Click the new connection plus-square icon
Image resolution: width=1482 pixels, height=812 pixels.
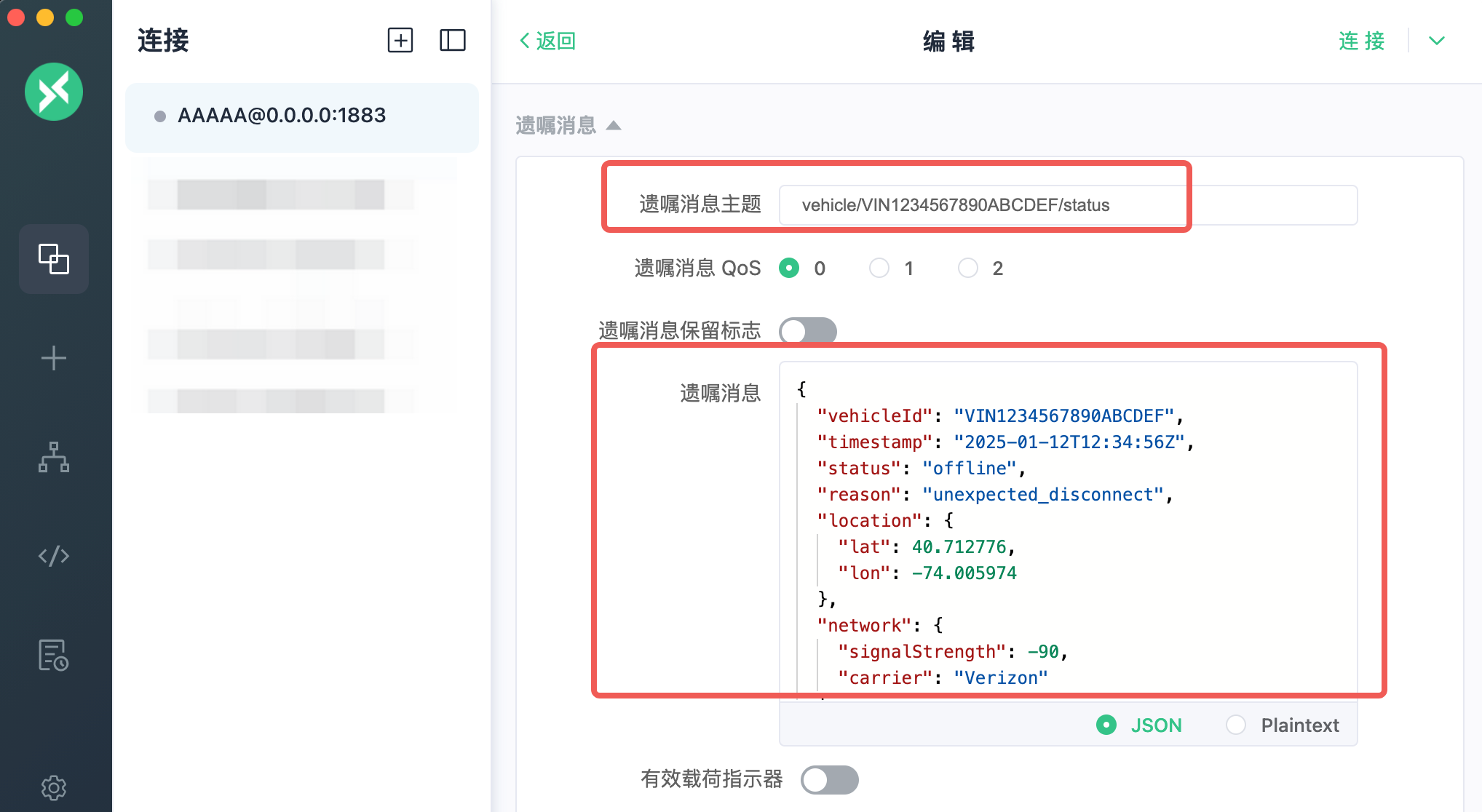[x=400, y=40]
